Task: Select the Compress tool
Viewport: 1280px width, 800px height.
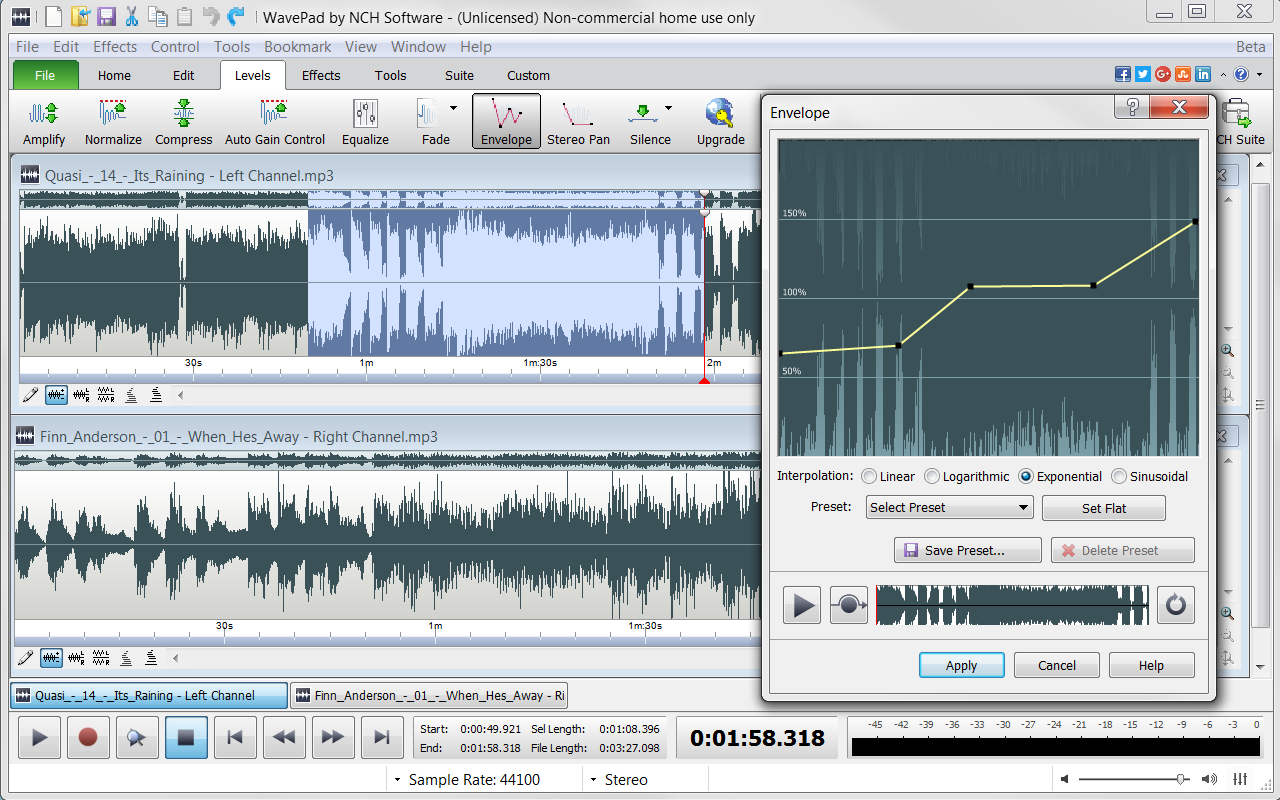Action: pos(183,120)
